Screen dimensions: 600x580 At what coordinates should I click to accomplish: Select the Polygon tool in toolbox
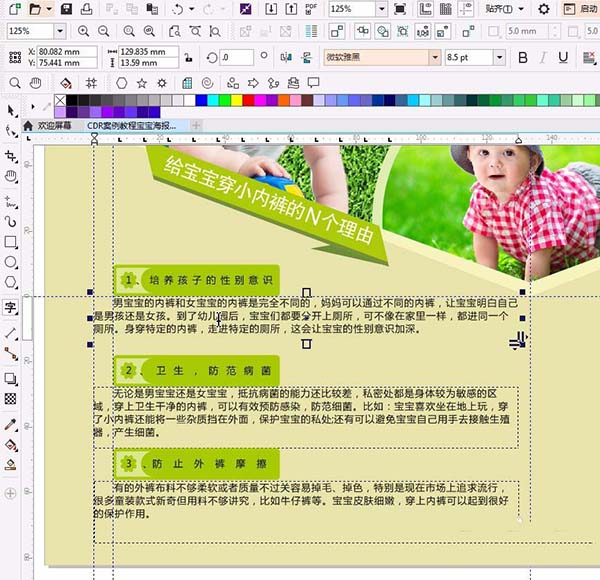(11, 282)
